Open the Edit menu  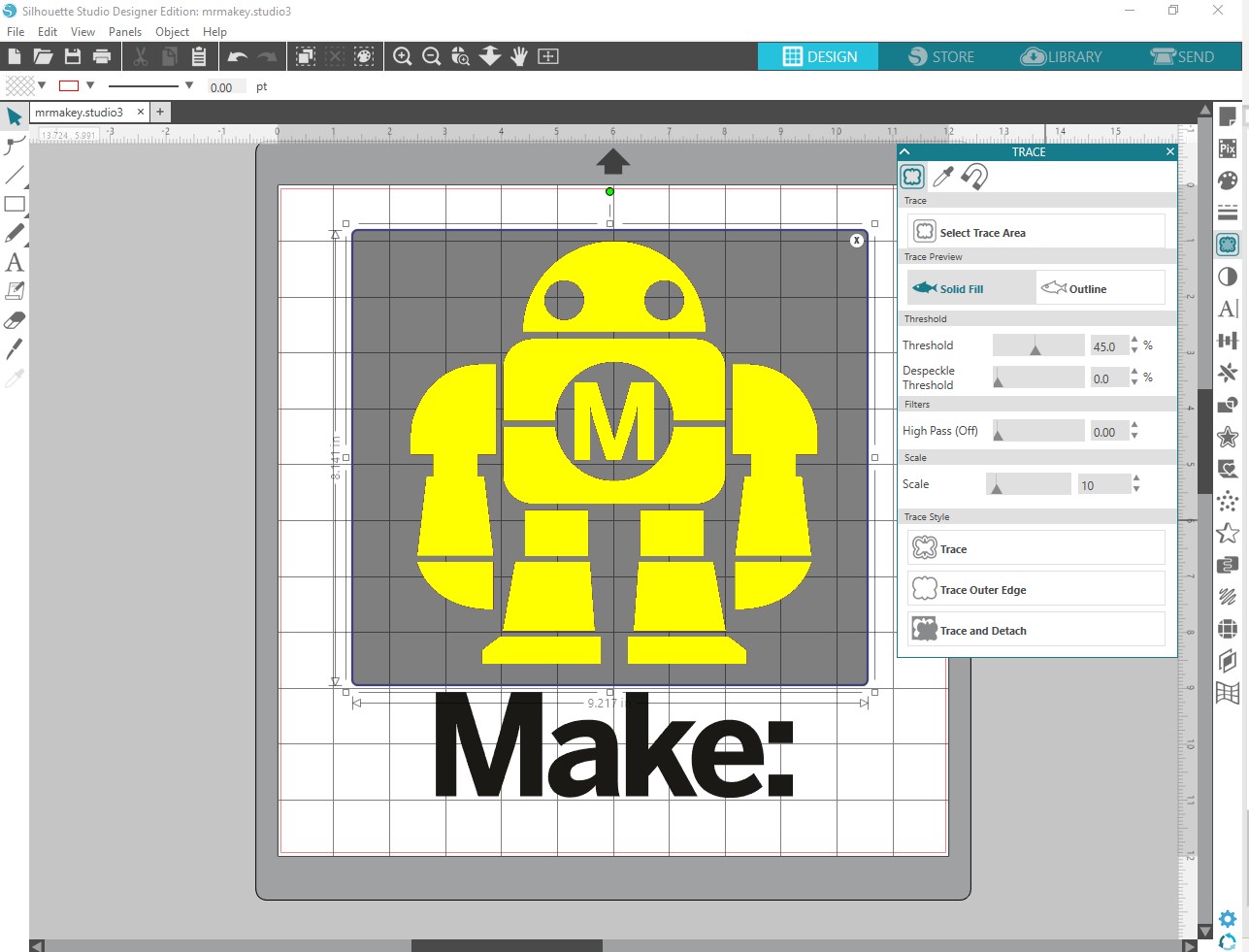[x=48, y=31]
